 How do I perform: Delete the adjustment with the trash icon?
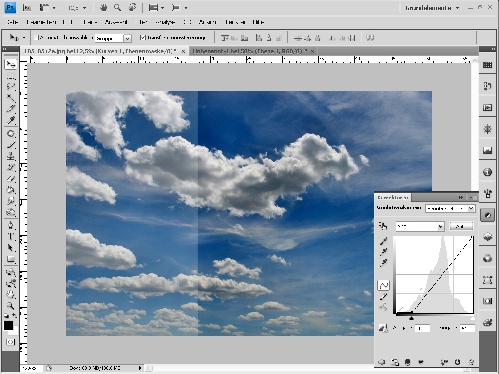coord(472,362)
